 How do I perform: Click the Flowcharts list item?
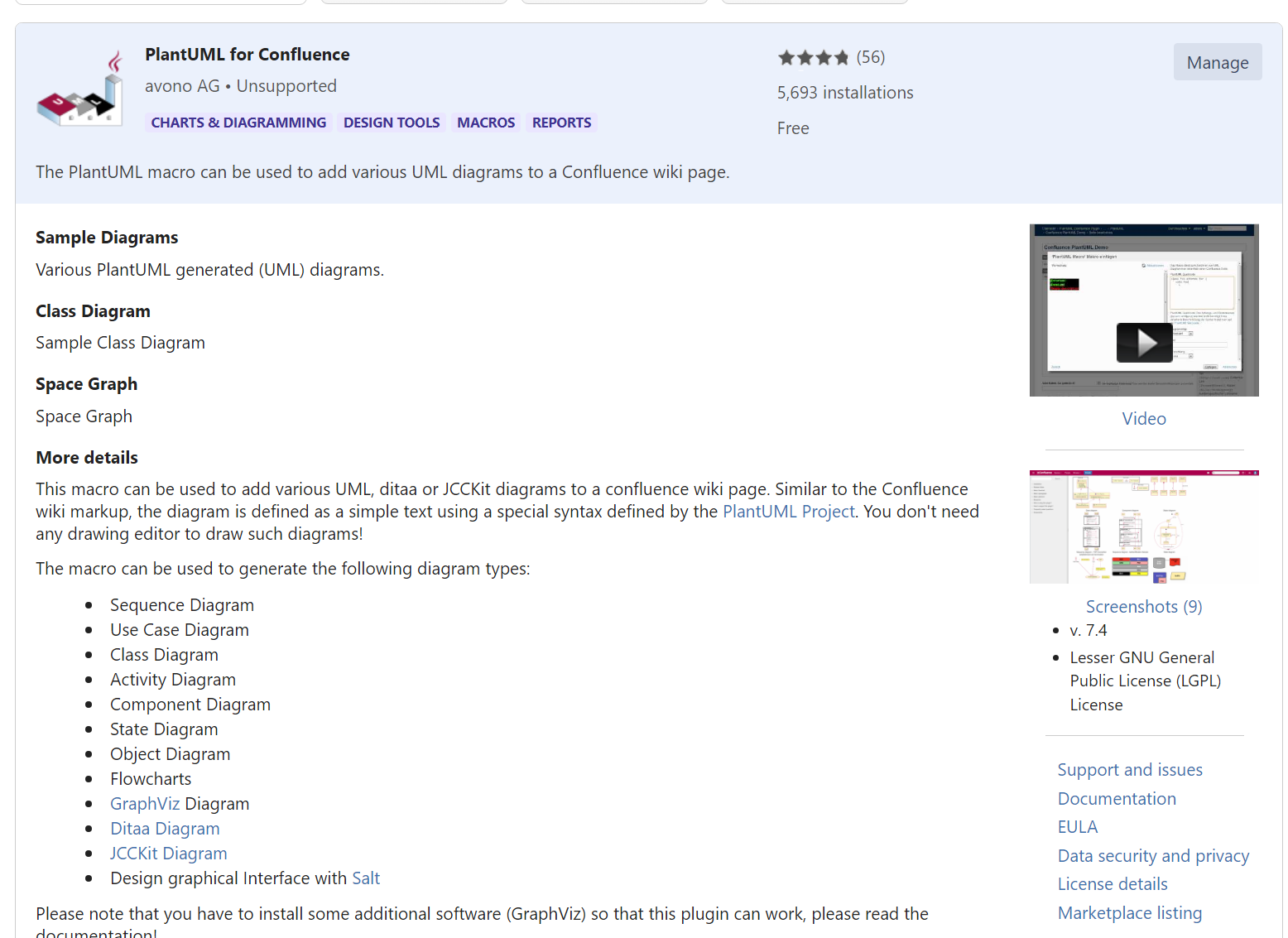(151, 779)
